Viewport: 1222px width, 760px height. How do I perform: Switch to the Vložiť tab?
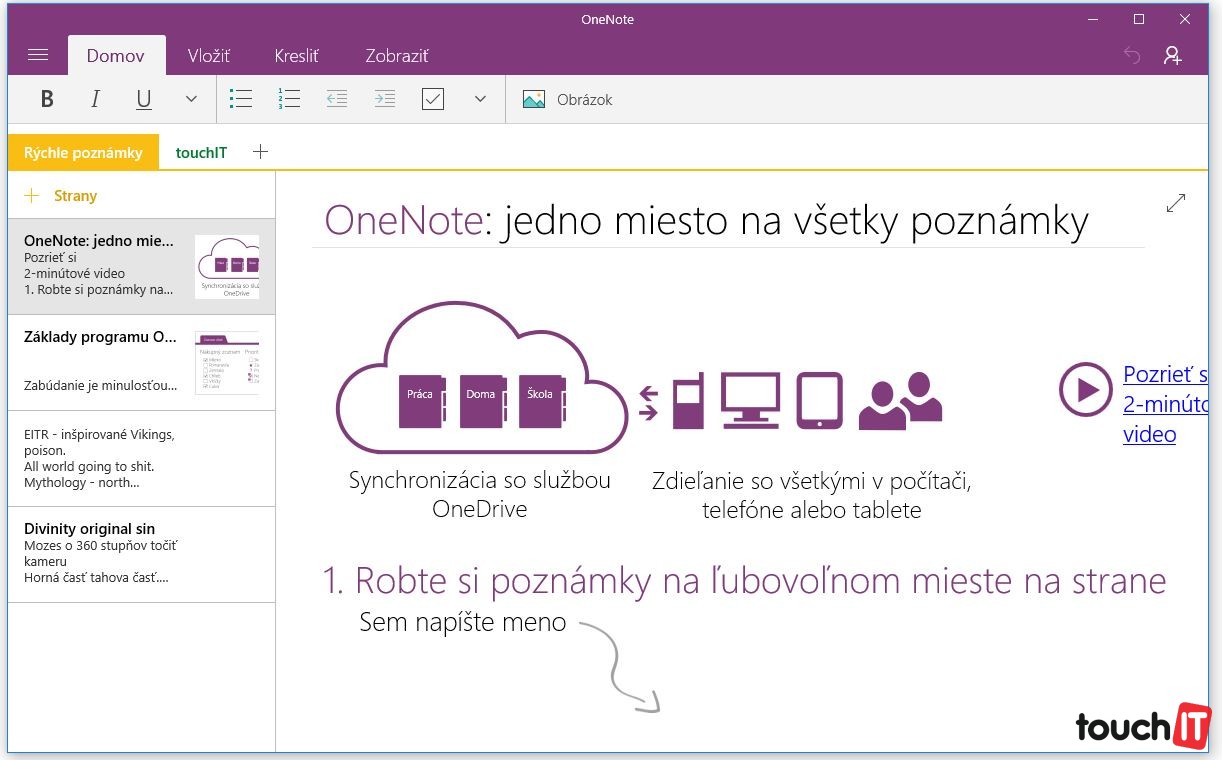pyautogui.click(x=209, y=56)
